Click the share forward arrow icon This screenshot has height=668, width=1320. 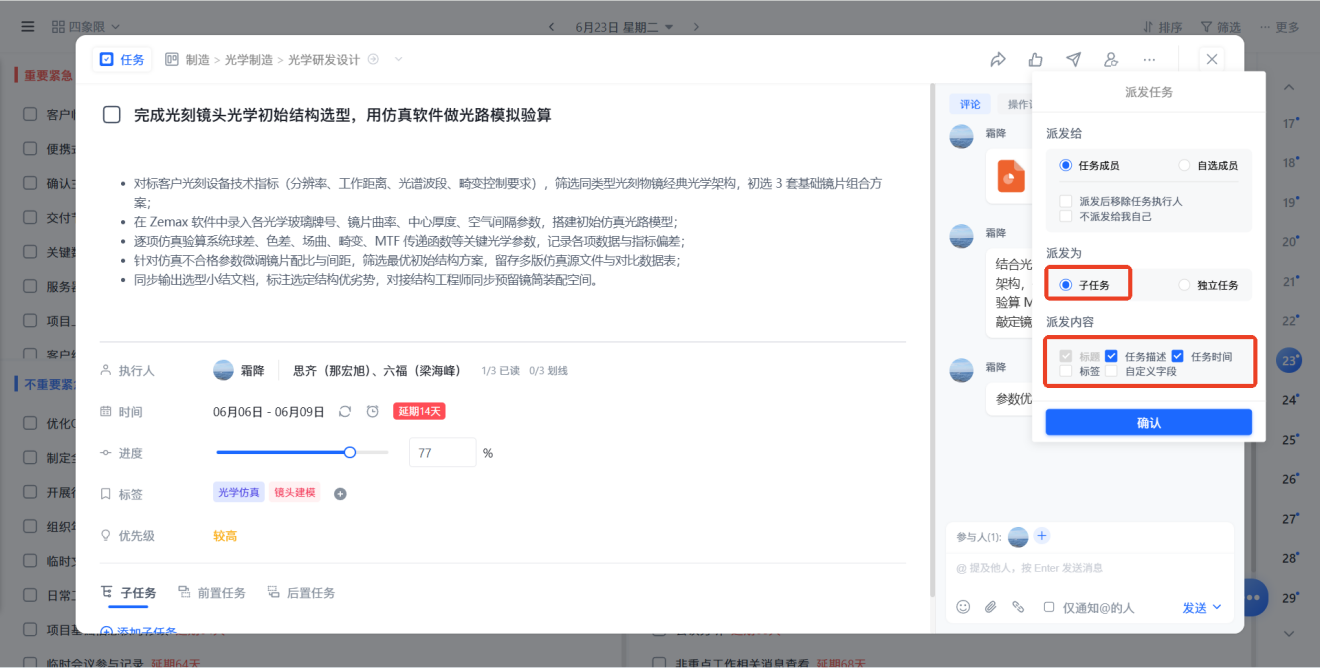point(997,60)
